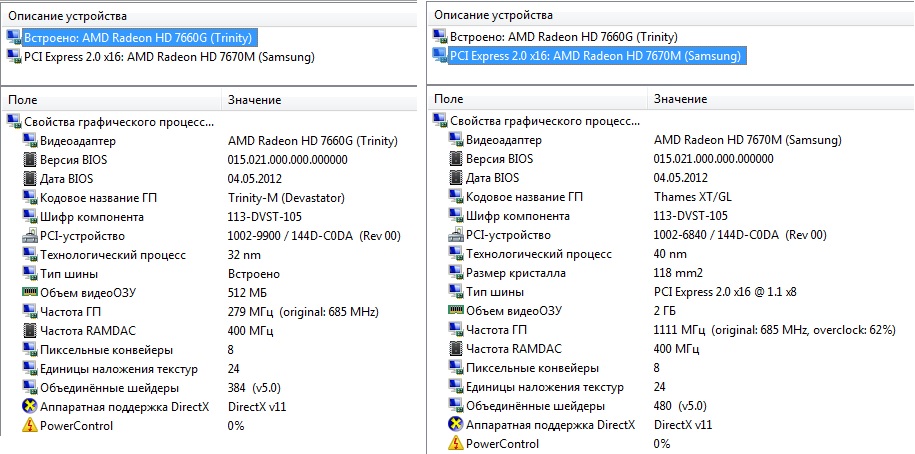Image resolution: width=915 pixels, height=454 pixels.
Task: Click the icon beside "Видеоадаптер" in the right panel
Action: point(455,139)
